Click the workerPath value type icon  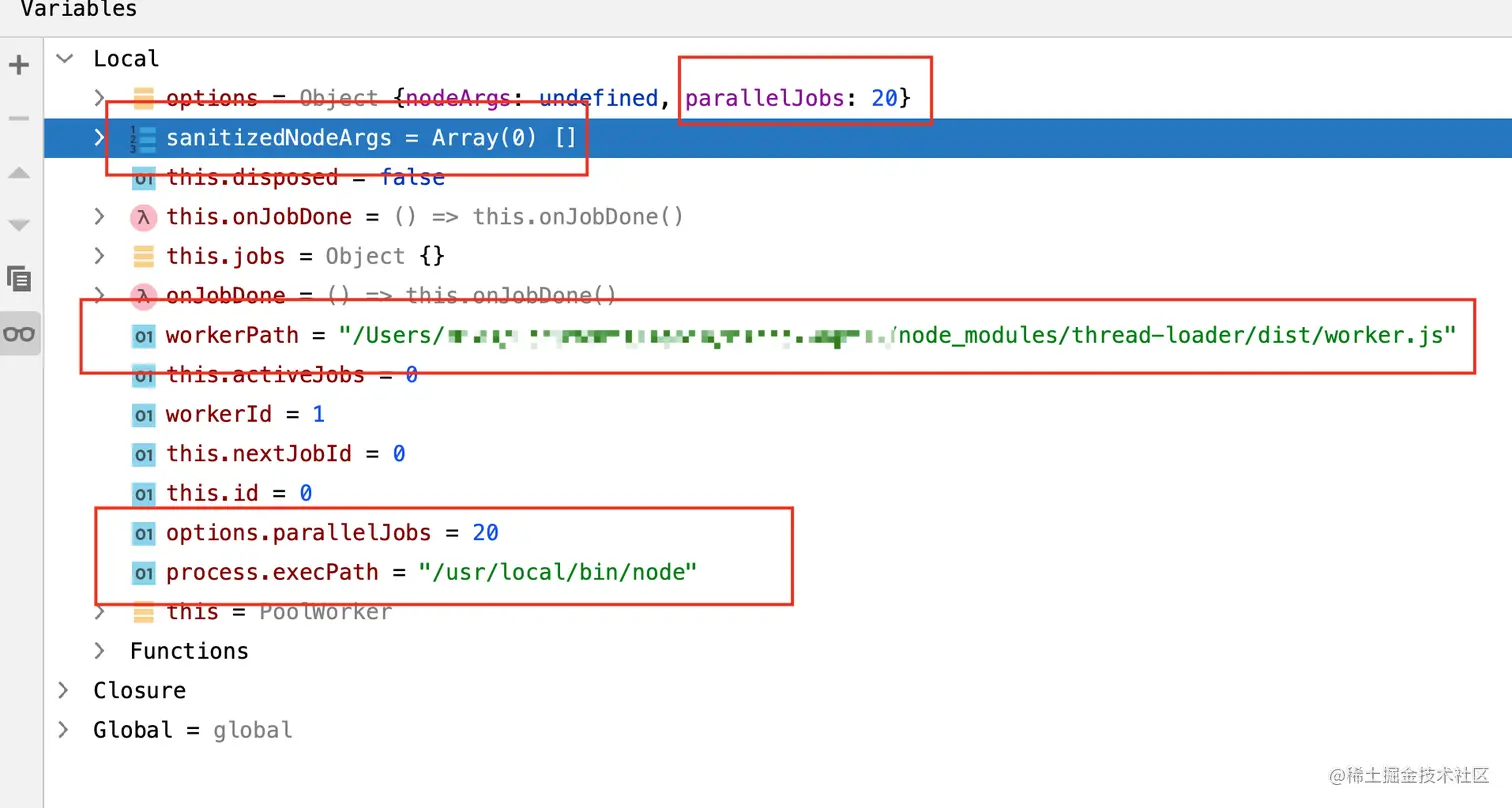click(144, 335)
